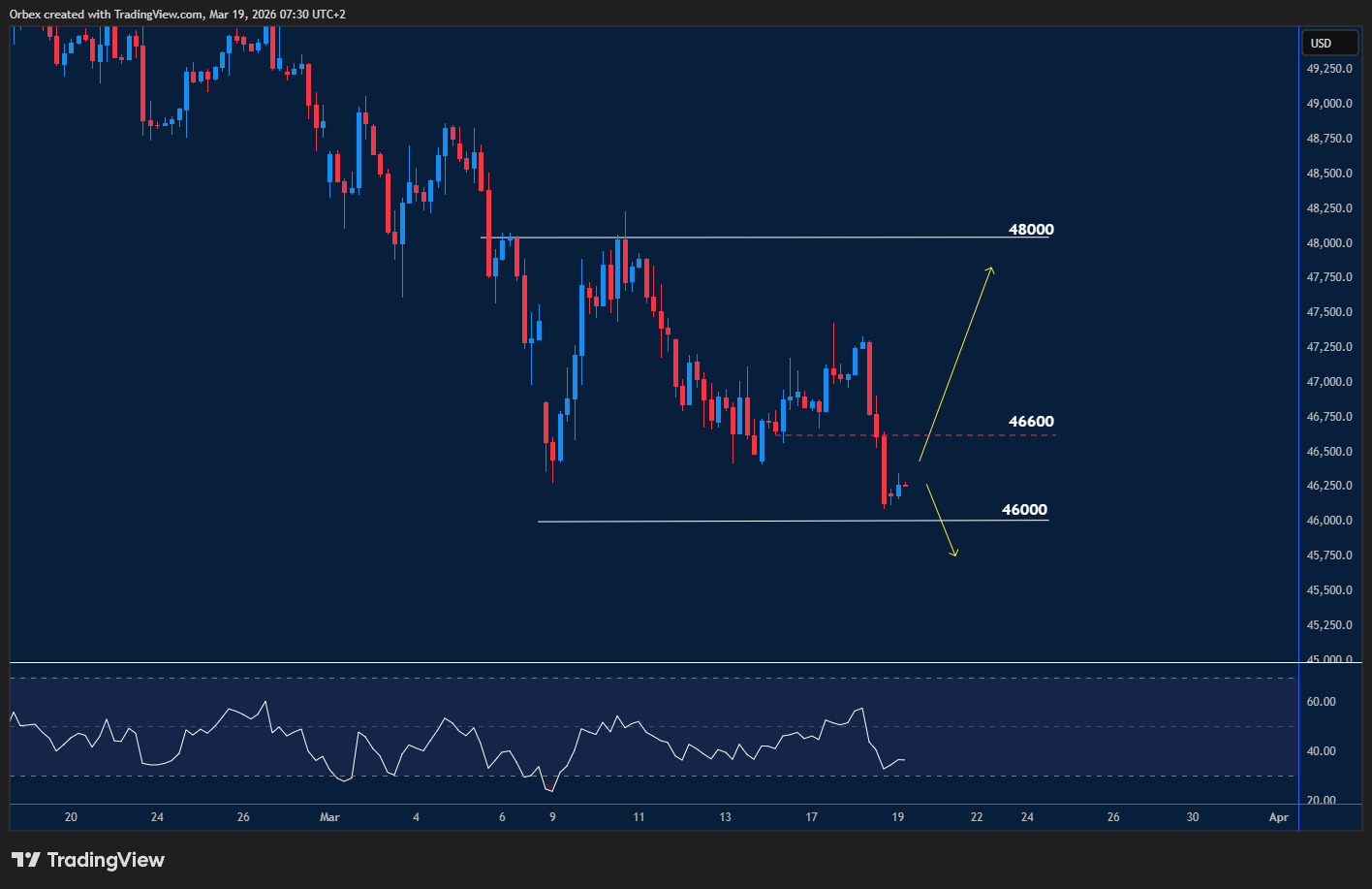Click the upward yellow projection arrow
This screenshot has width=1372, height=889.
point(955,363)
